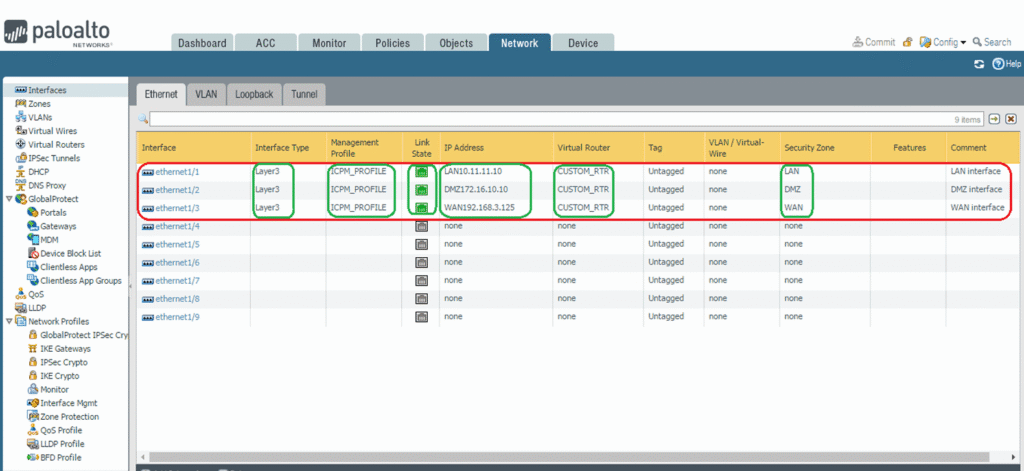Open the ethernet1/4 interface link
The width and height of the screenshot is (1024, 471).
[177, 226]
